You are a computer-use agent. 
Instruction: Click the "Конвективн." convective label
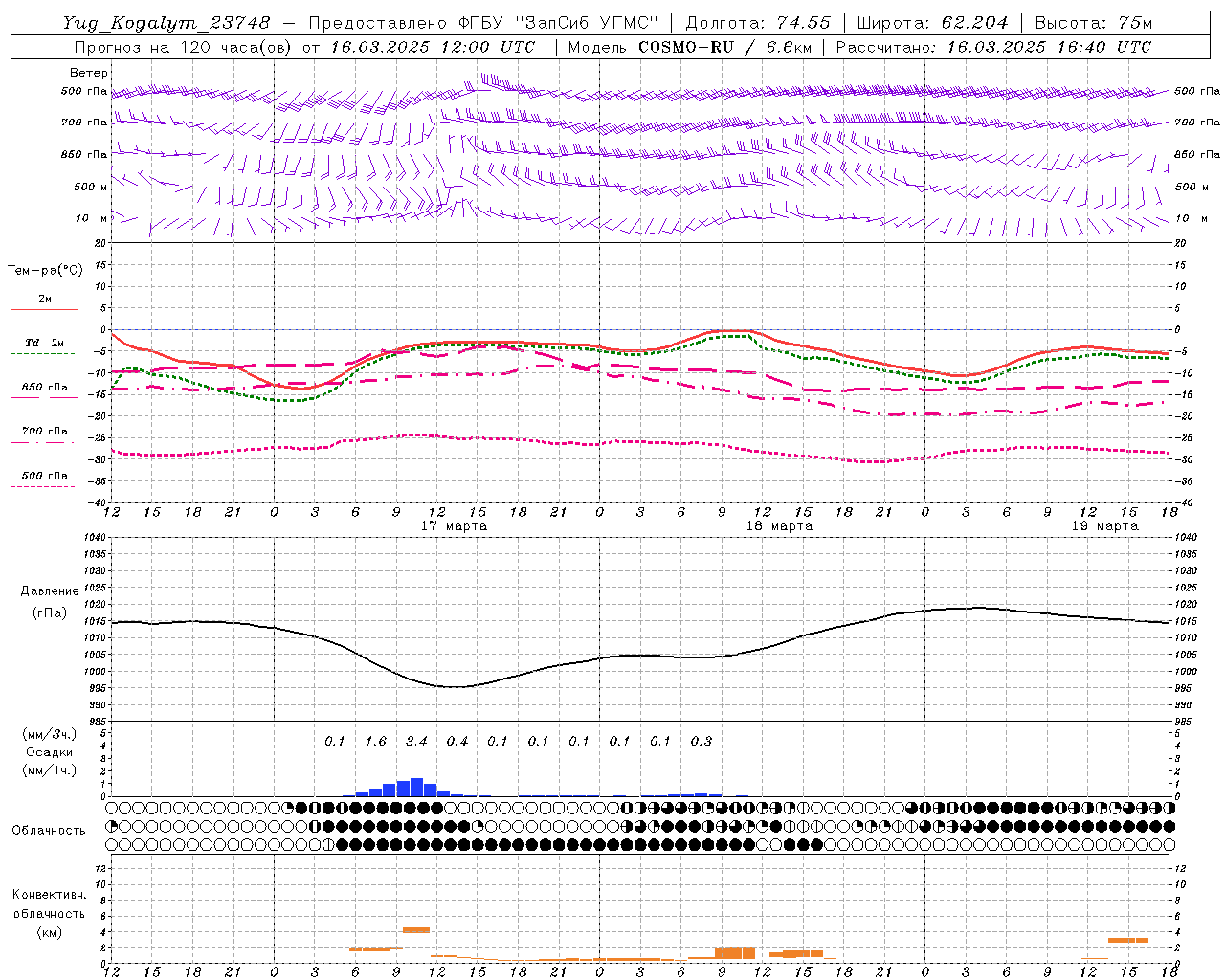(x=50, y=895)
